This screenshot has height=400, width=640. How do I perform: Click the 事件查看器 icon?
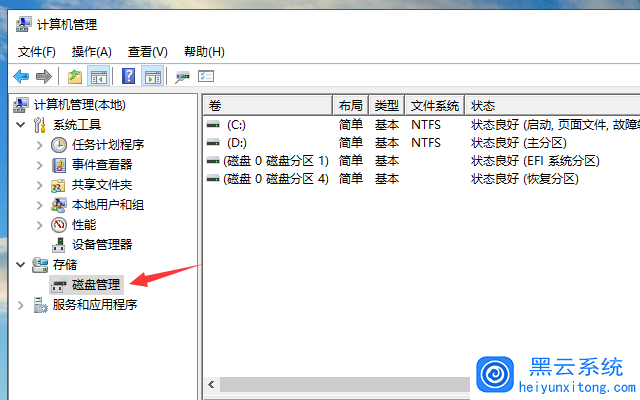click(x=59, y=165)
